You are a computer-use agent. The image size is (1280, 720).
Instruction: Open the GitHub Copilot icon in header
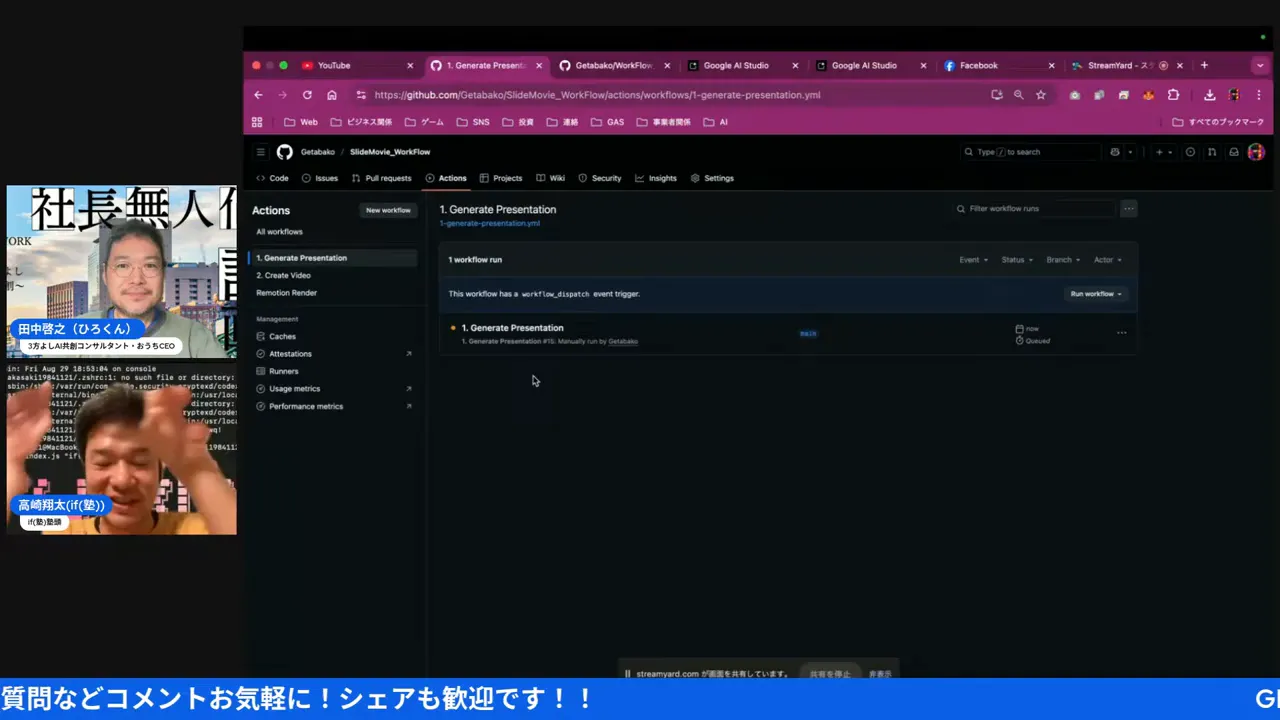(1115, 151)
